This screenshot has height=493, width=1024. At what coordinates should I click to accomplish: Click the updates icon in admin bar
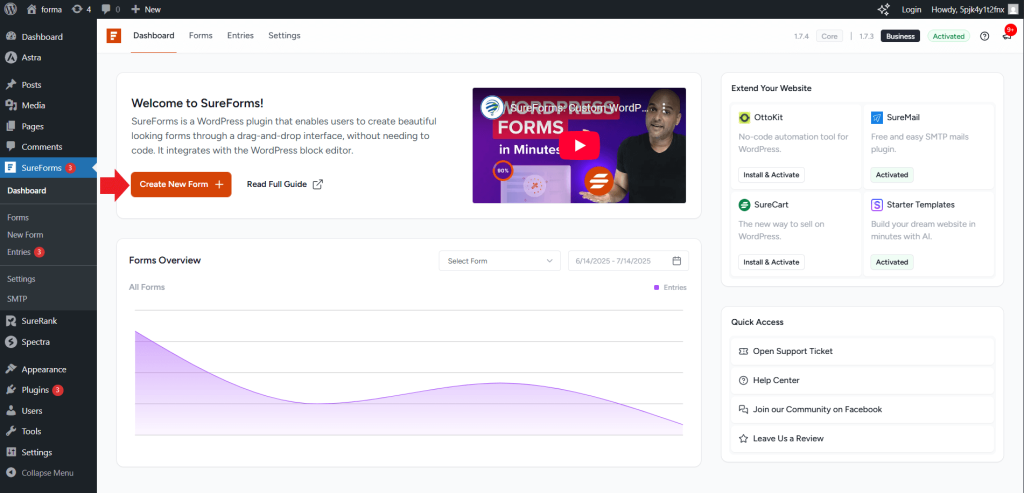[x=80, y=9]
